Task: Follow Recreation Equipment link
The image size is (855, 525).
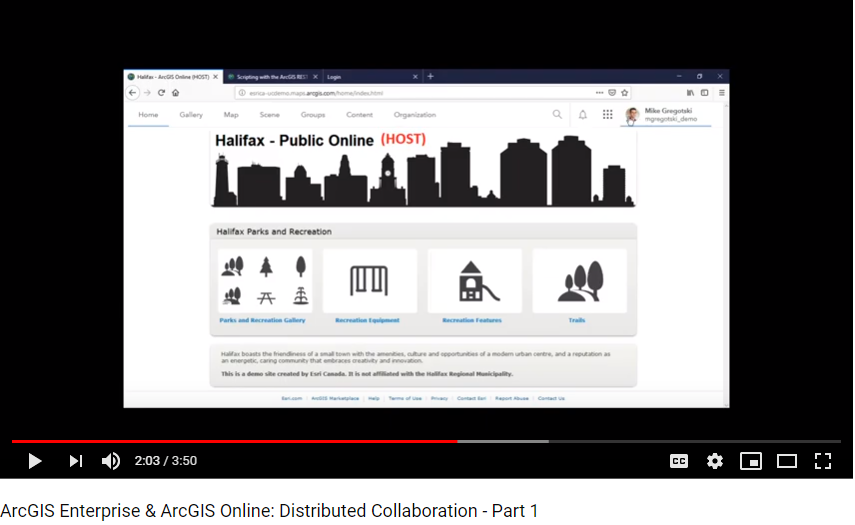Action: pyautogui.click(x=368, y=321)
